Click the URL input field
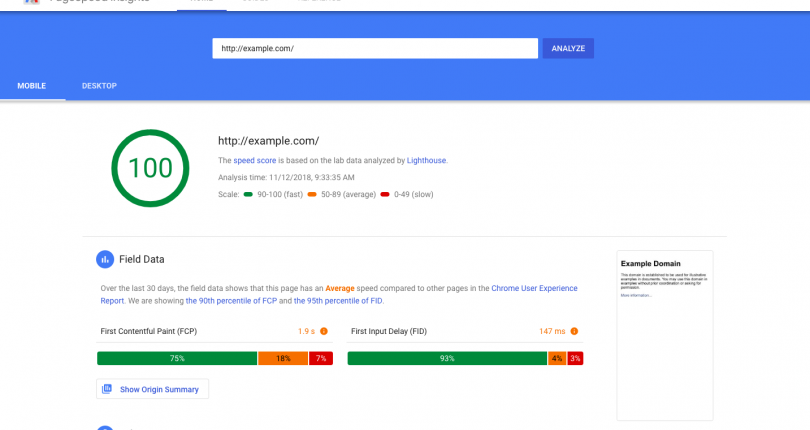The height and width of the screenshot is (430, 810). pos(375,49)
